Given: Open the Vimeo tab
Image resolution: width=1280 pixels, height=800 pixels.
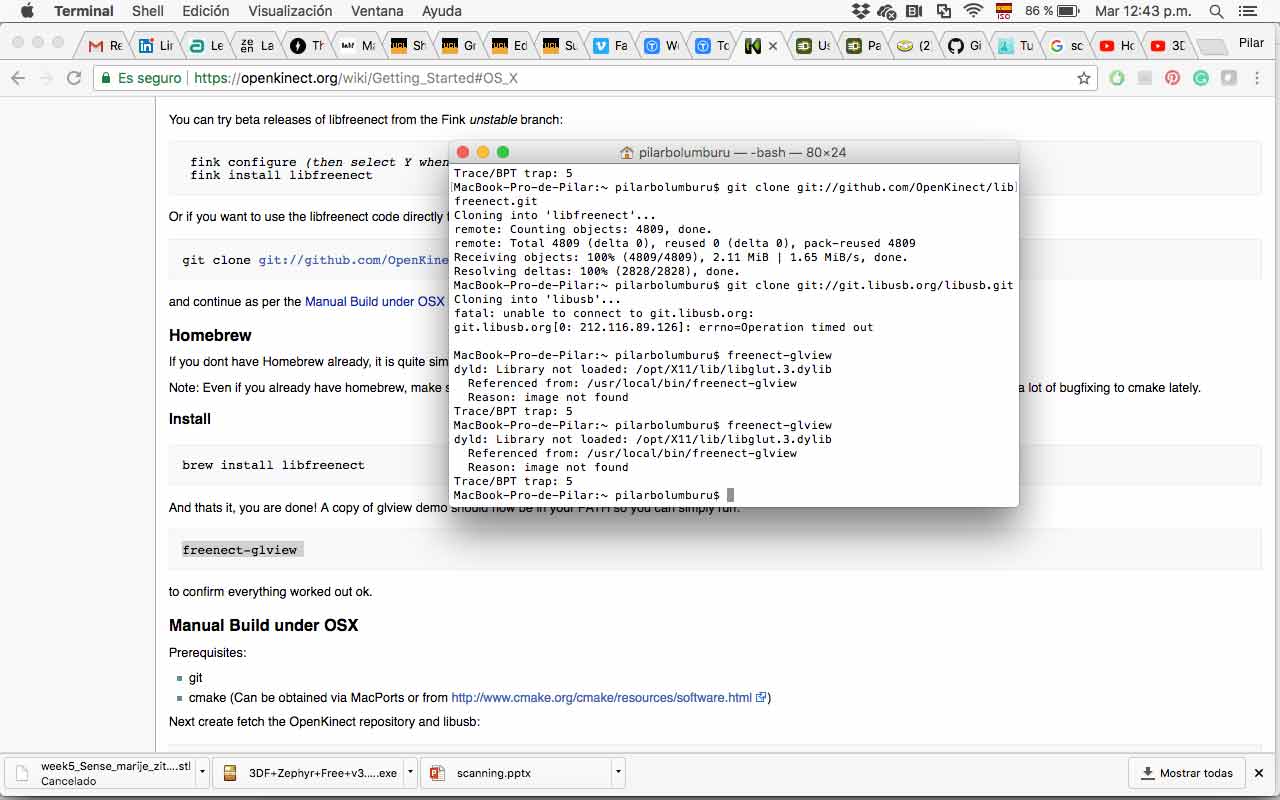Looking at the screenshot, I should pyautogui.click(x=611, y=46).
